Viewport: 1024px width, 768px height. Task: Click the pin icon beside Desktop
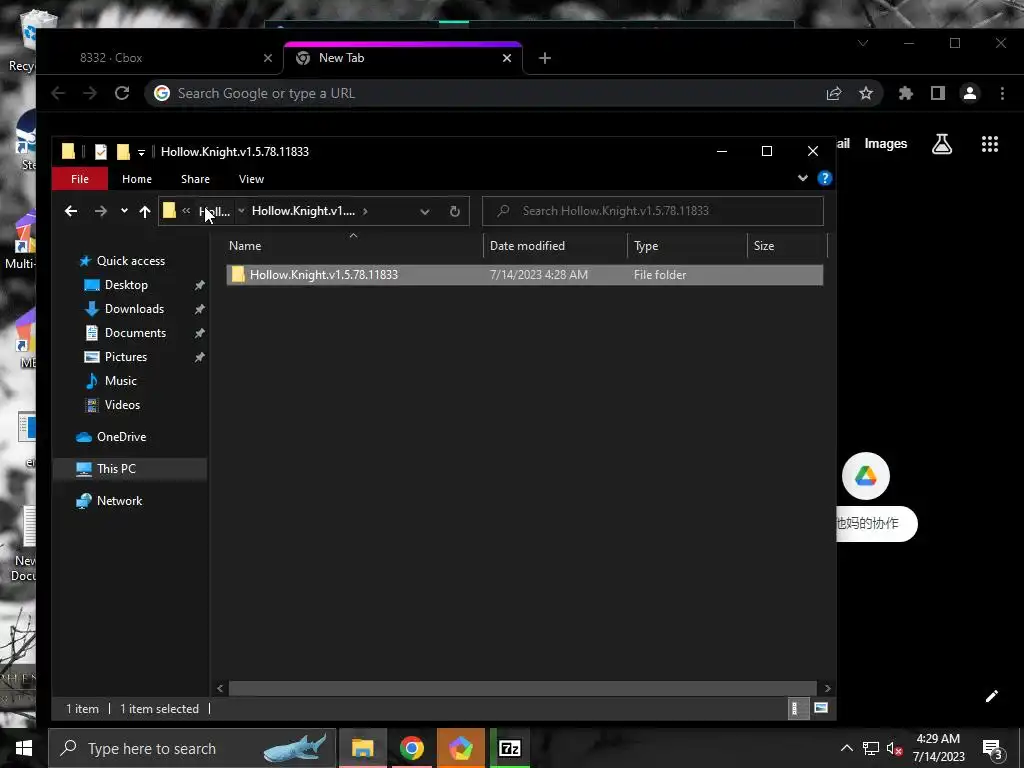point(199,285)
